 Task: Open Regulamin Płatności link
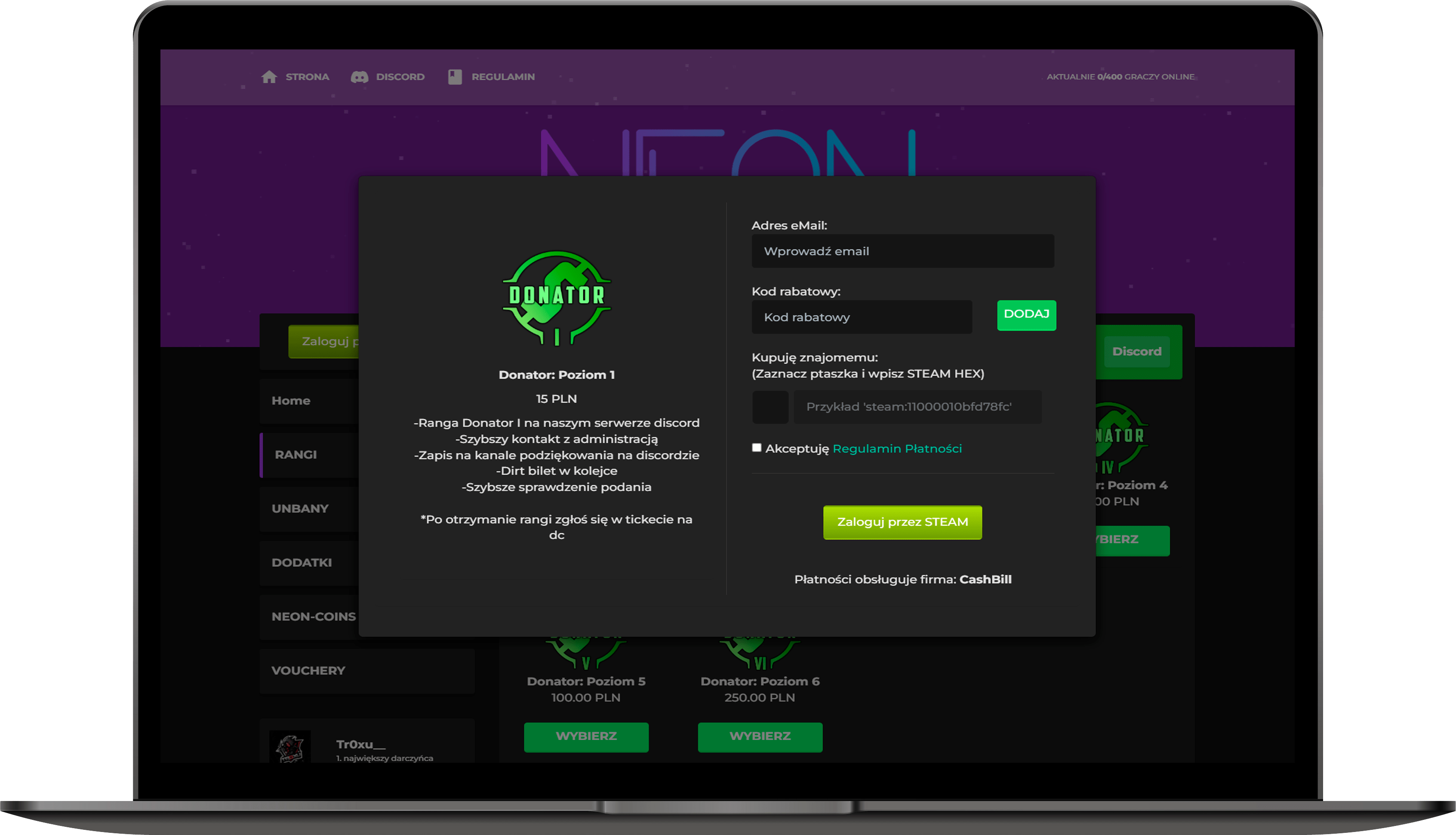point(897,448)
